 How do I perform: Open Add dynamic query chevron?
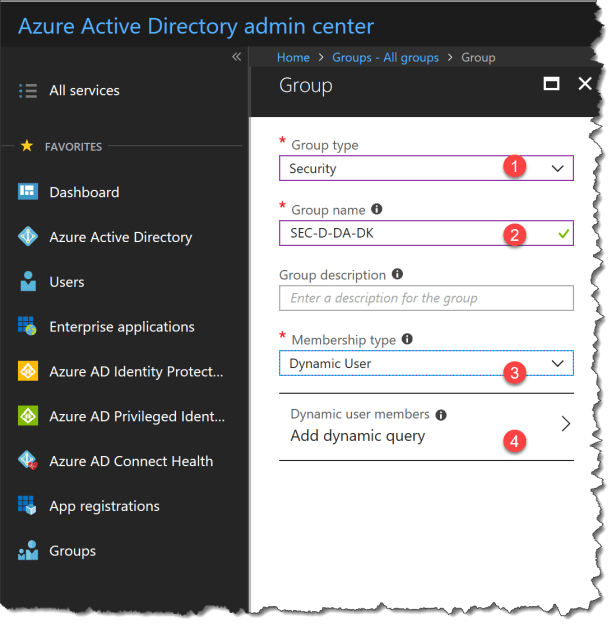pyautogui.click(x=565, y=424)
